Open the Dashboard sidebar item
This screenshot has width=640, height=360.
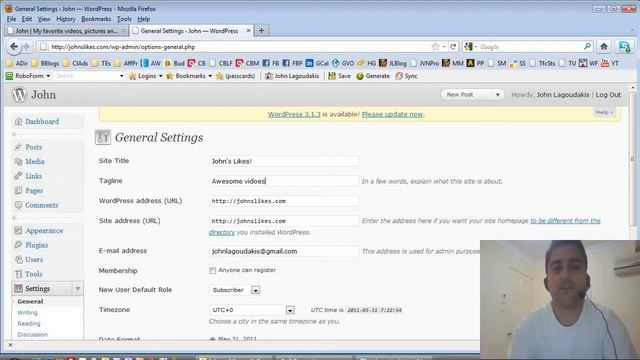tap(42, 122)
